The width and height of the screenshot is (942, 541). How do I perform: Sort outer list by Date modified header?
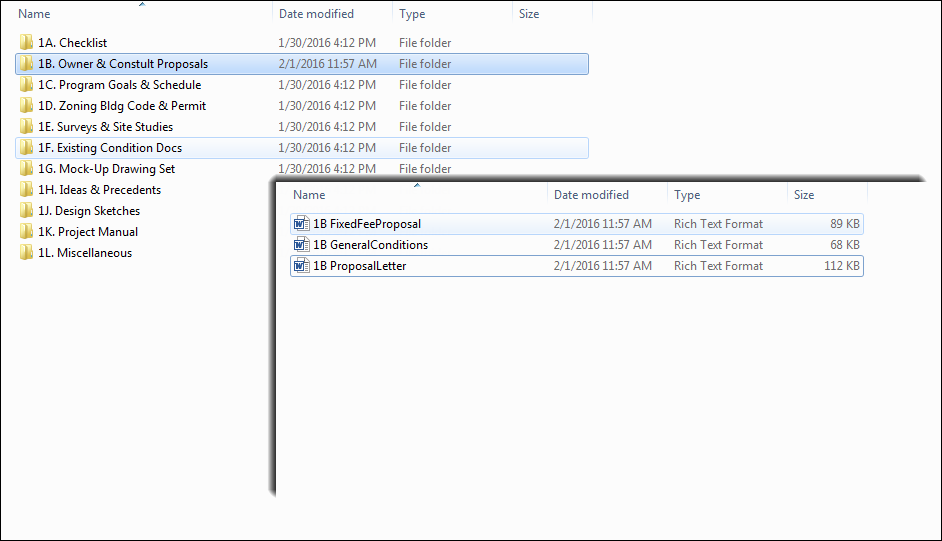pyautogui.click(x=316, y=14)
